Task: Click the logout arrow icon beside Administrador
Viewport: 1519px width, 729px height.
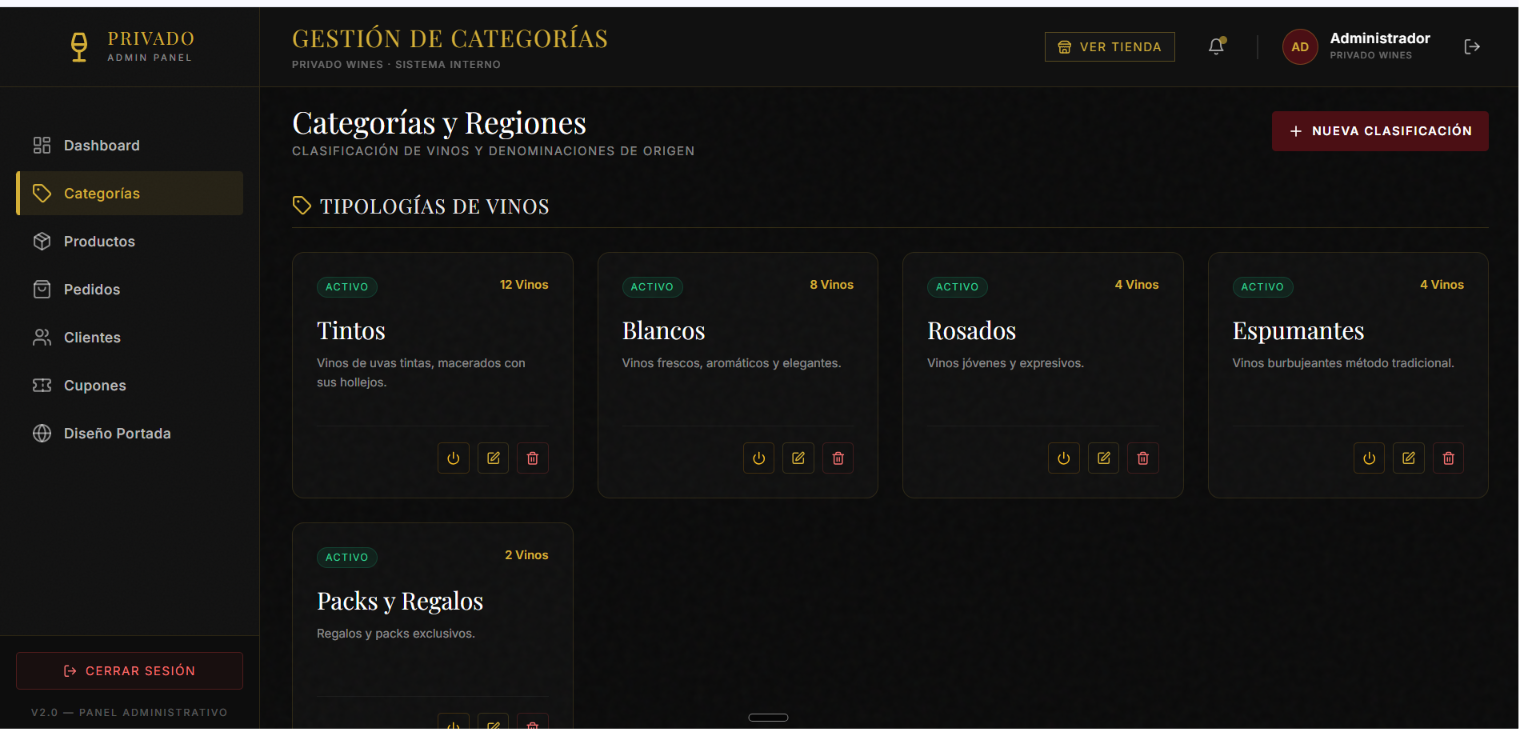Action: [x=1472, y=46]
